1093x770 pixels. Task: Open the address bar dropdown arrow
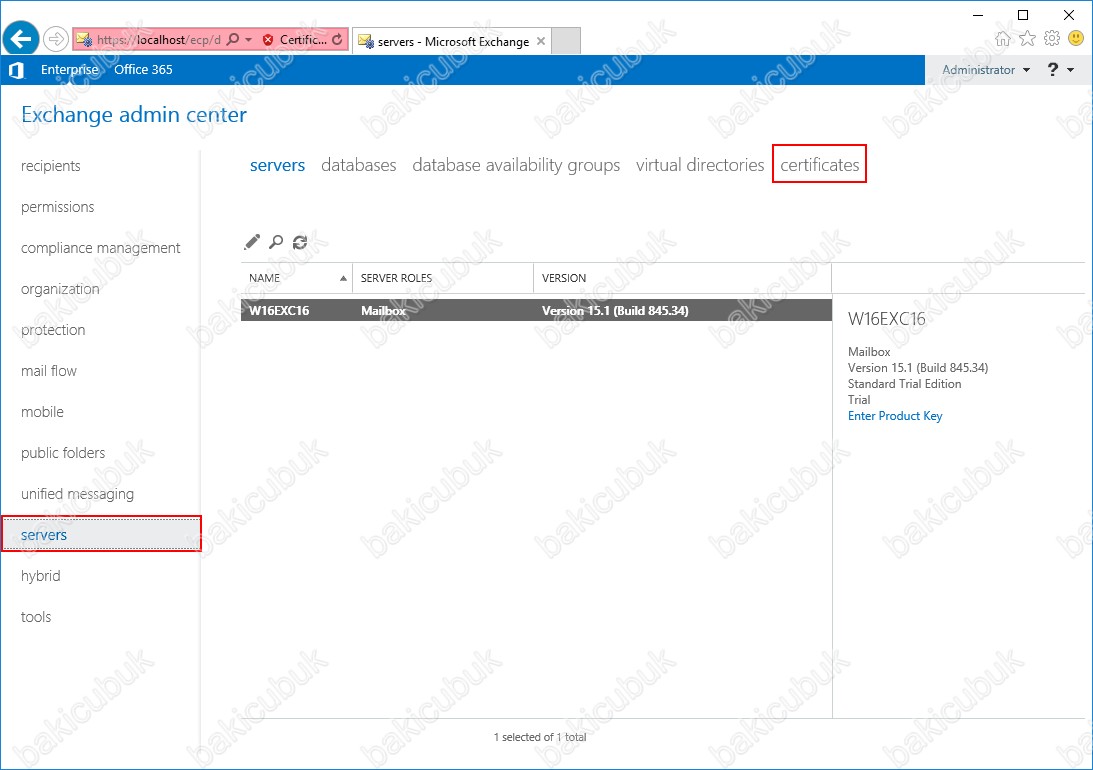248,40
